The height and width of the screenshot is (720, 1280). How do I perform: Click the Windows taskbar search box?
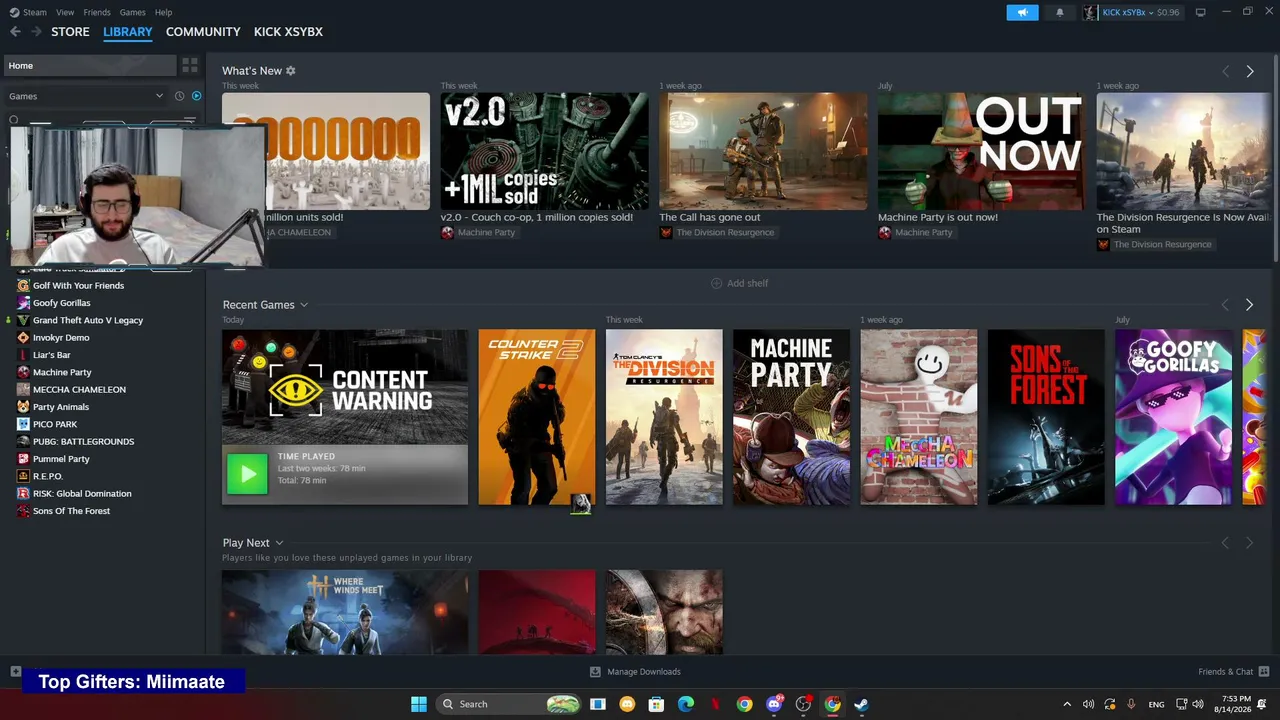(x=510, y=704)
